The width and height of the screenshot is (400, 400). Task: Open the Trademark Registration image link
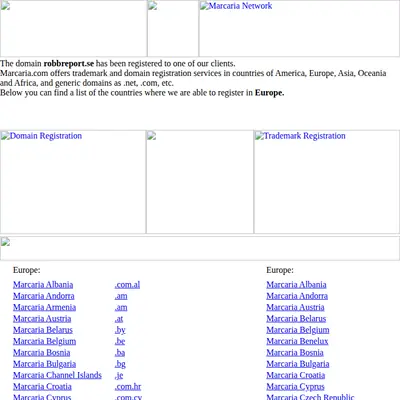click(x=327, y=182)
